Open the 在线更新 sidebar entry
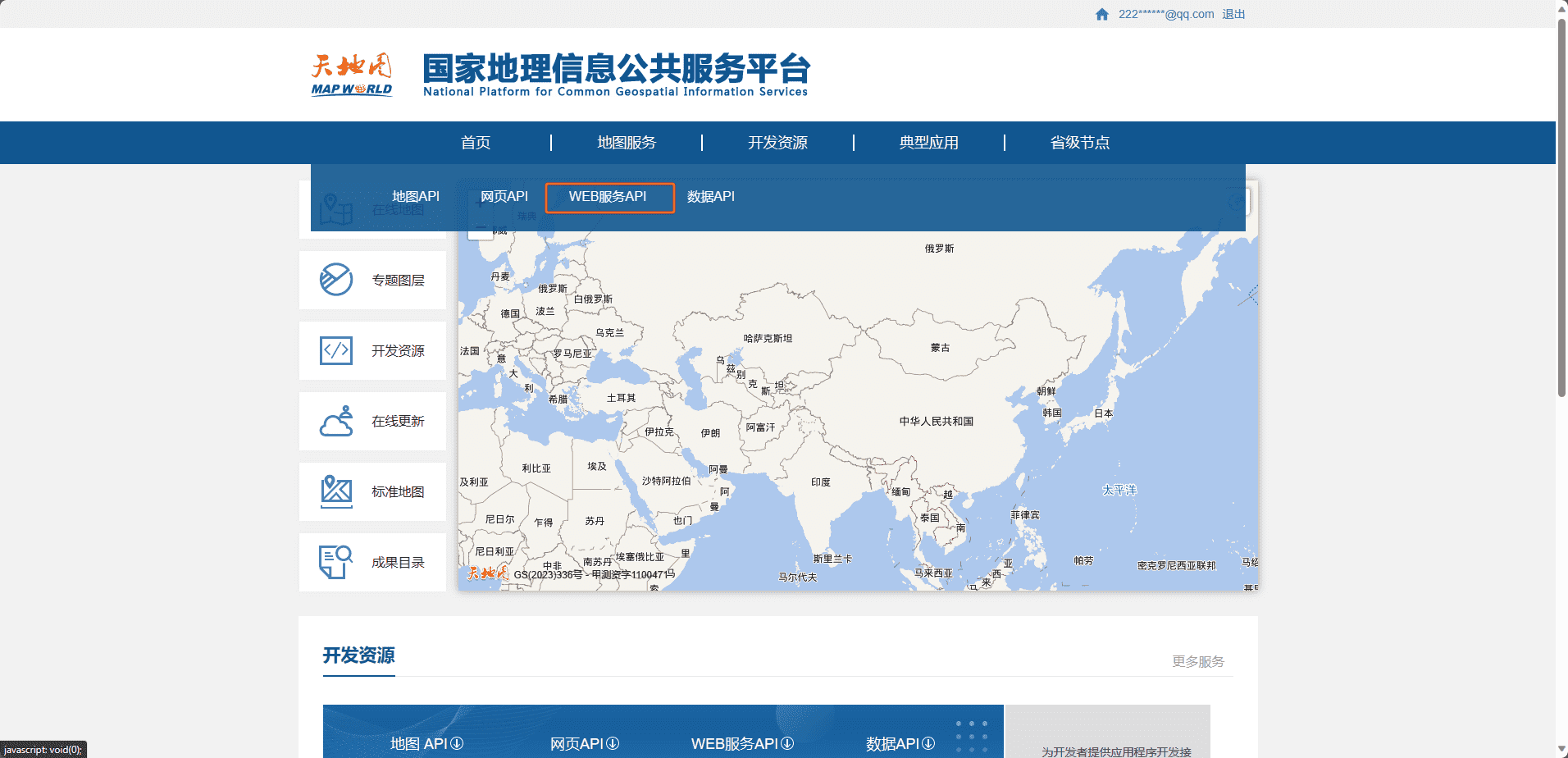1568x758 pixels. click(x=372, y=422)
